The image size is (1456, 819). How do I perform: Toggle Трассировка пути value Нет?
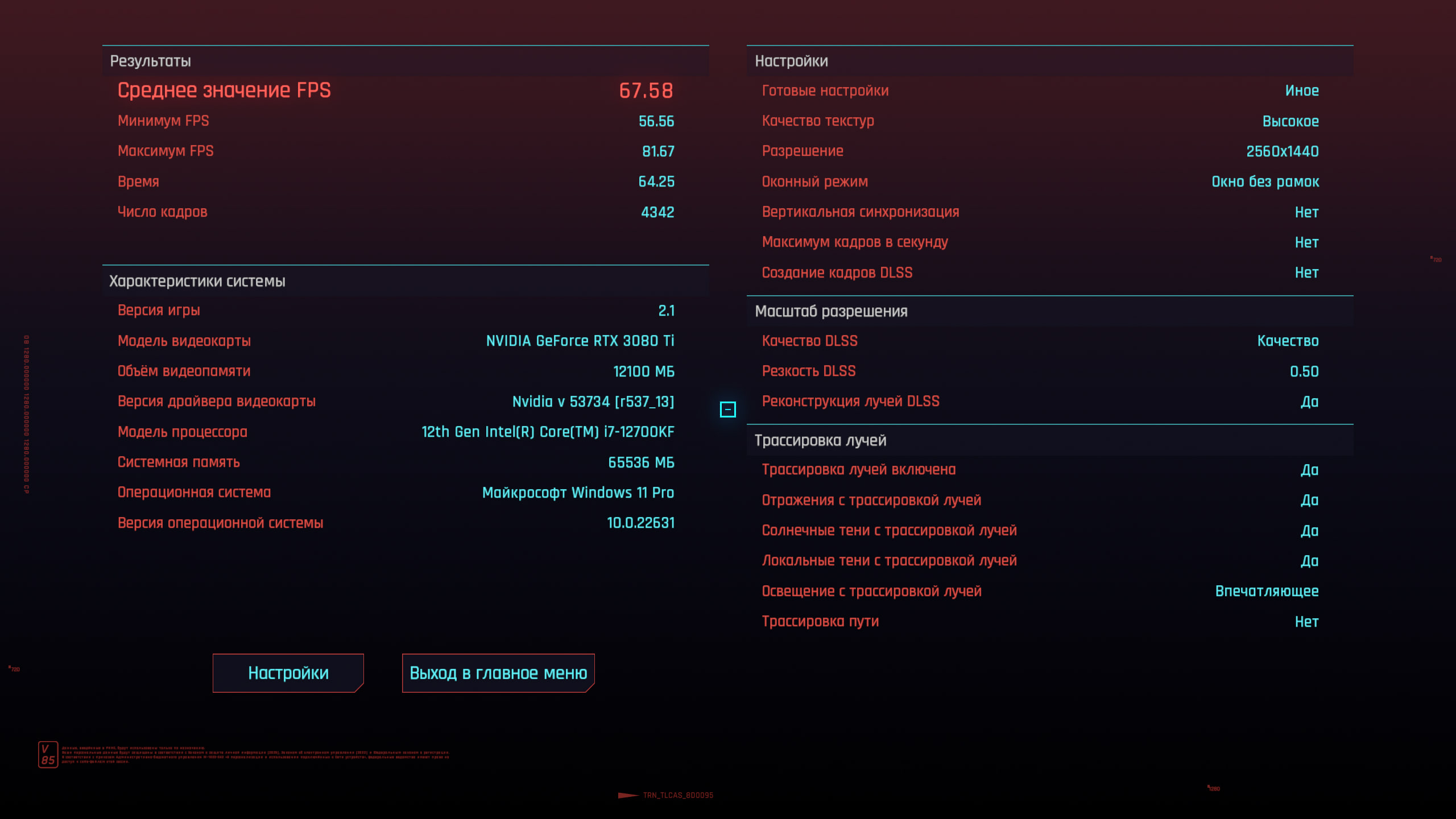click(1306, 622)
